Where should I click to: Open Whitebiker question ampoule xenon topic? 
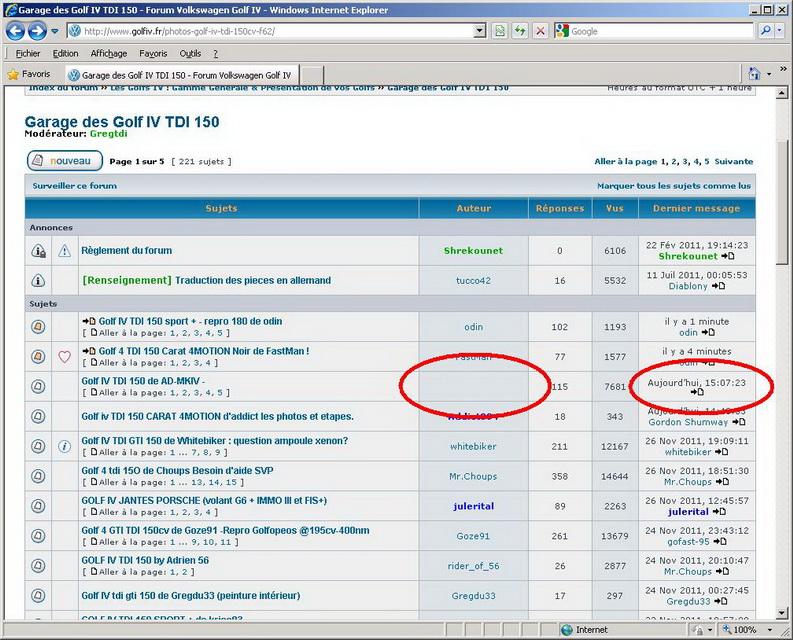215,441
